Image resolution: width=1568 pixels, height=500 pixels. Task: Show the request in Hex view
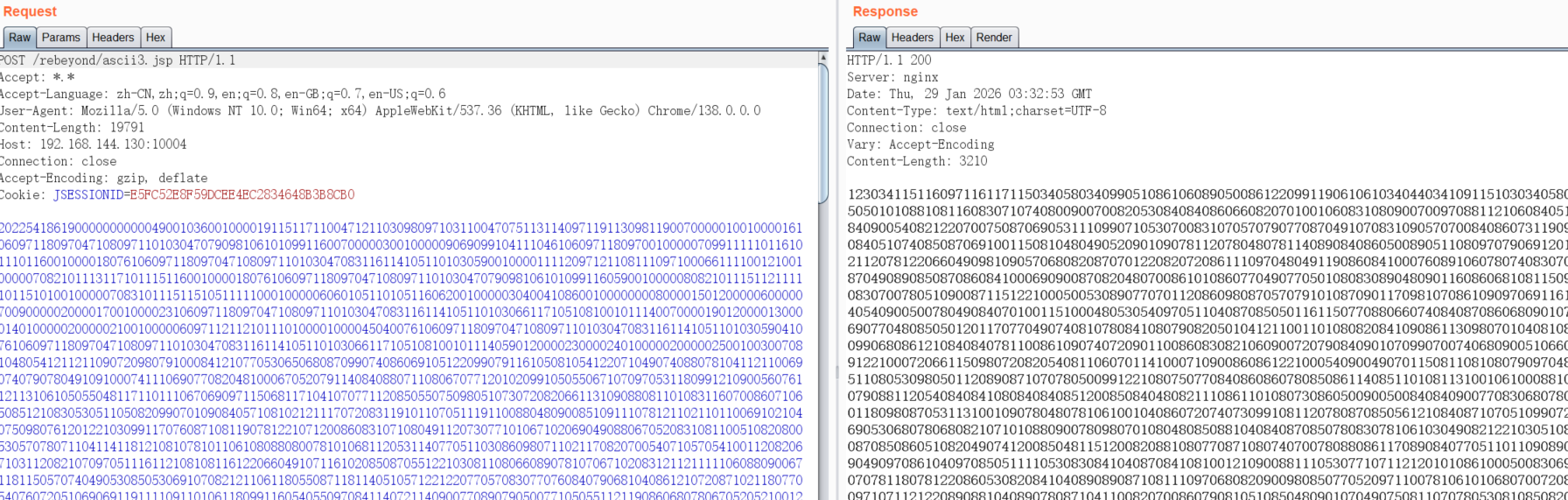click(156, 38)
